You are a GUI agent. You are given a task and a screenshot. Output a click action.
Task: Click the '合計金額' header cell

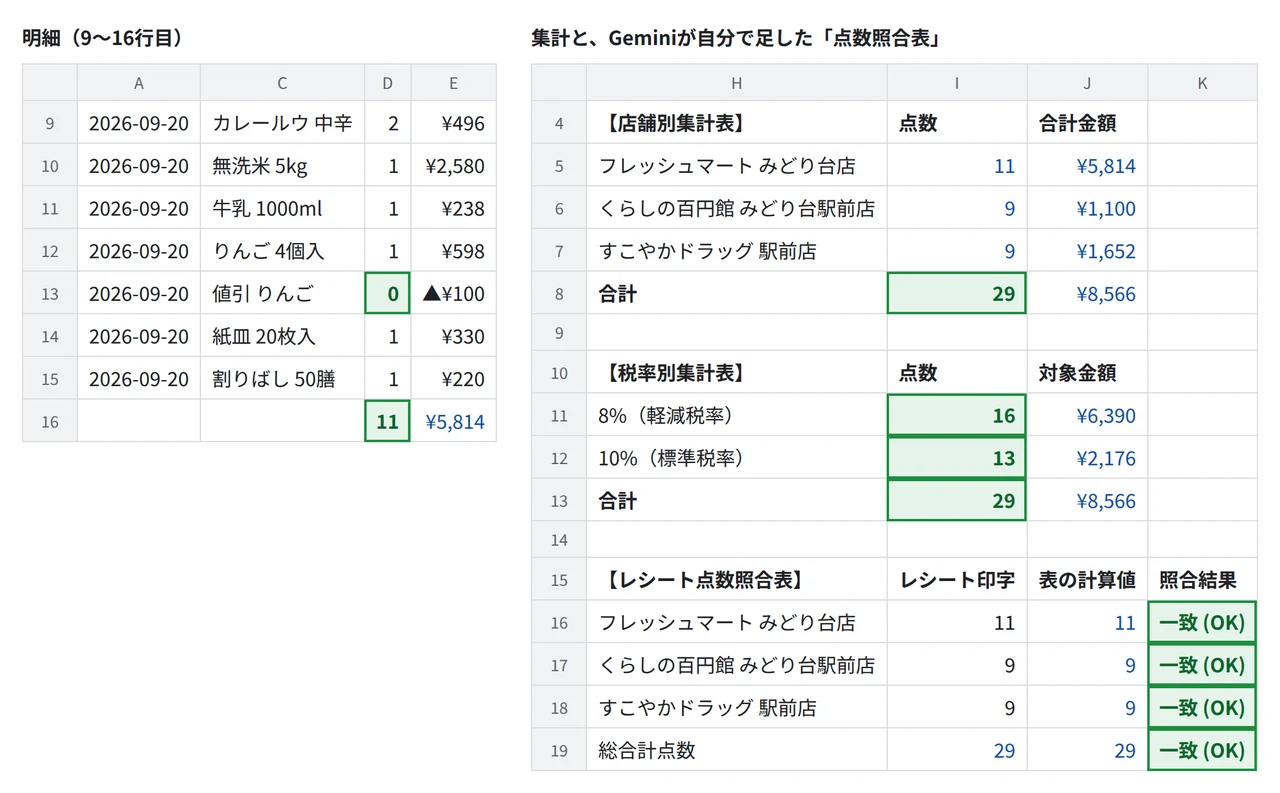pos(1087,123)
